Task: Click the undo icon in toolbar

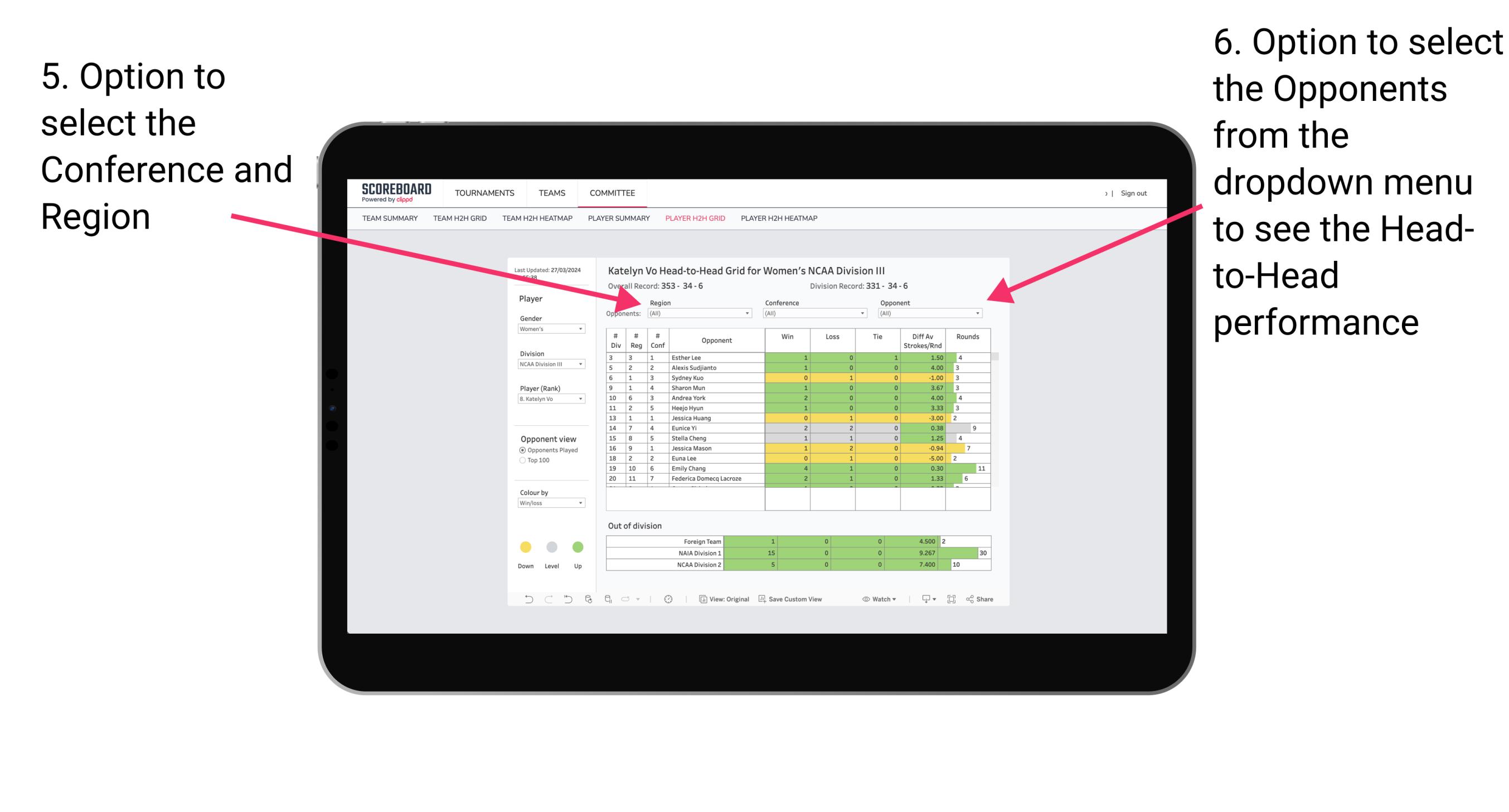Action: coord(525,600)
